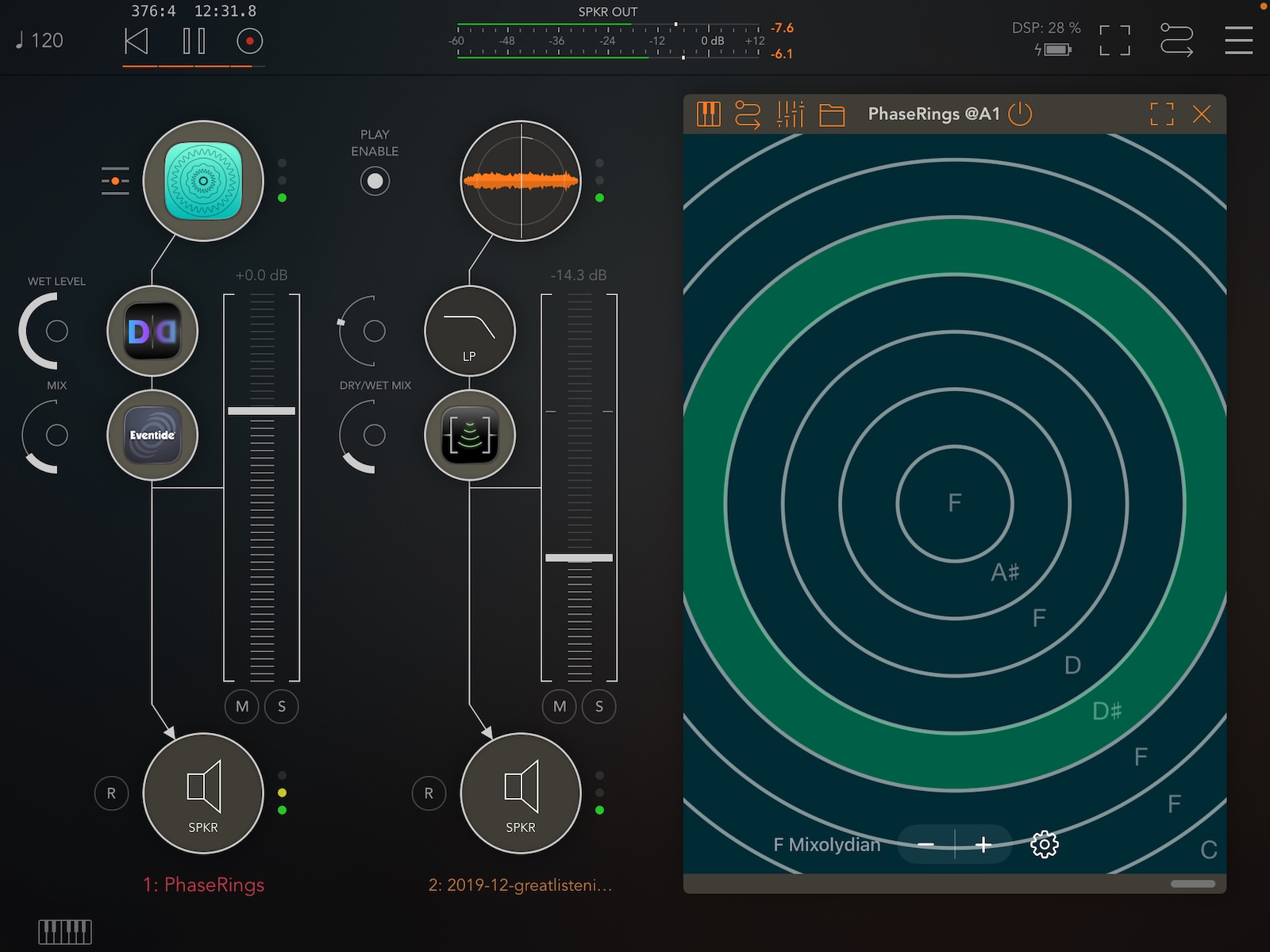Solo channel 2
The height and width of the screenshot is (952, 1270).
pyautogui.click(x=598, y=706)
